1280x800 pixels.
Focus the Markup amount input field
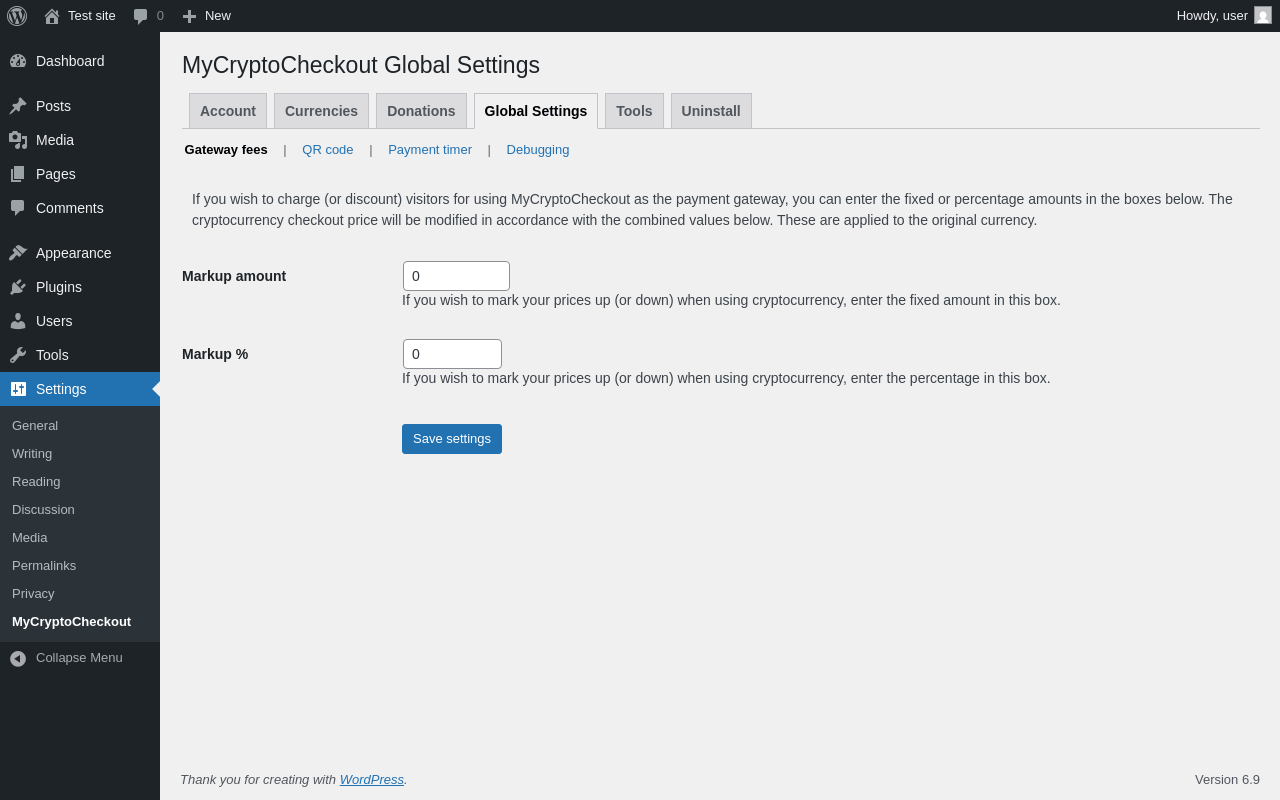click(x=456, y=276)
